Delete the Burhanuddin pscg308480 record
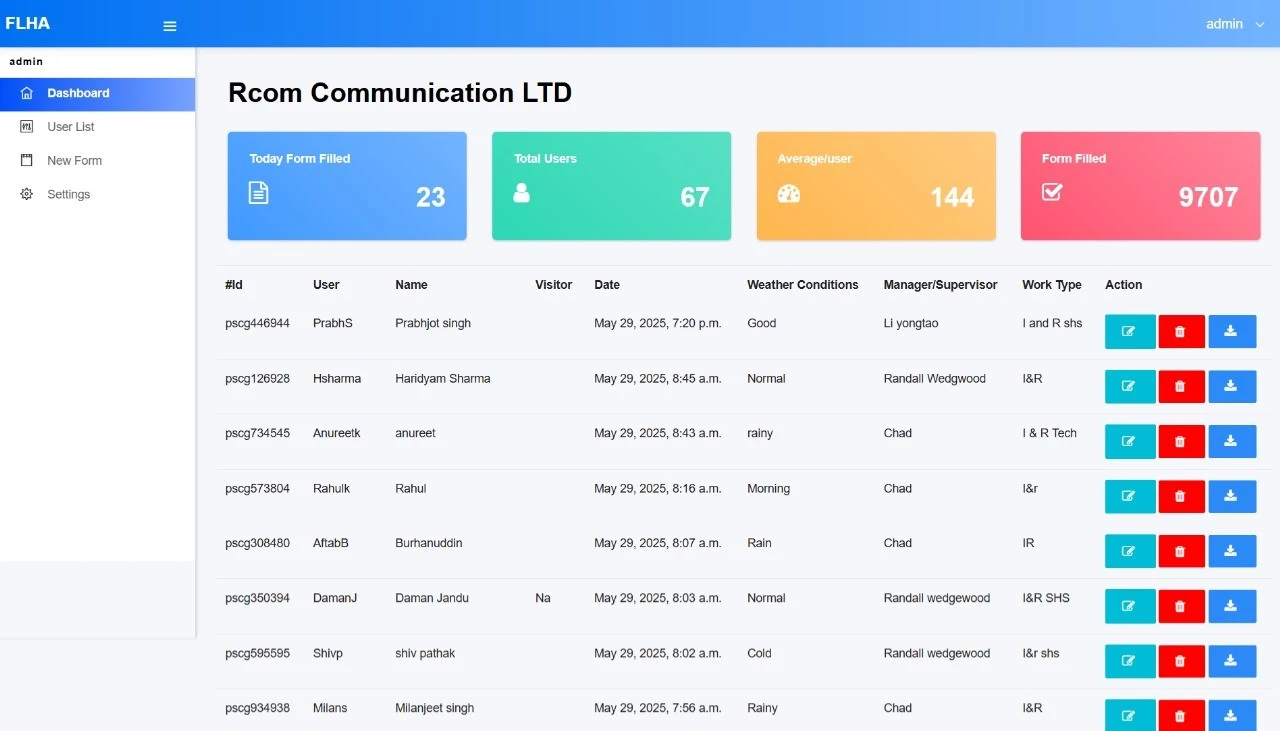 click(1181, 551)
